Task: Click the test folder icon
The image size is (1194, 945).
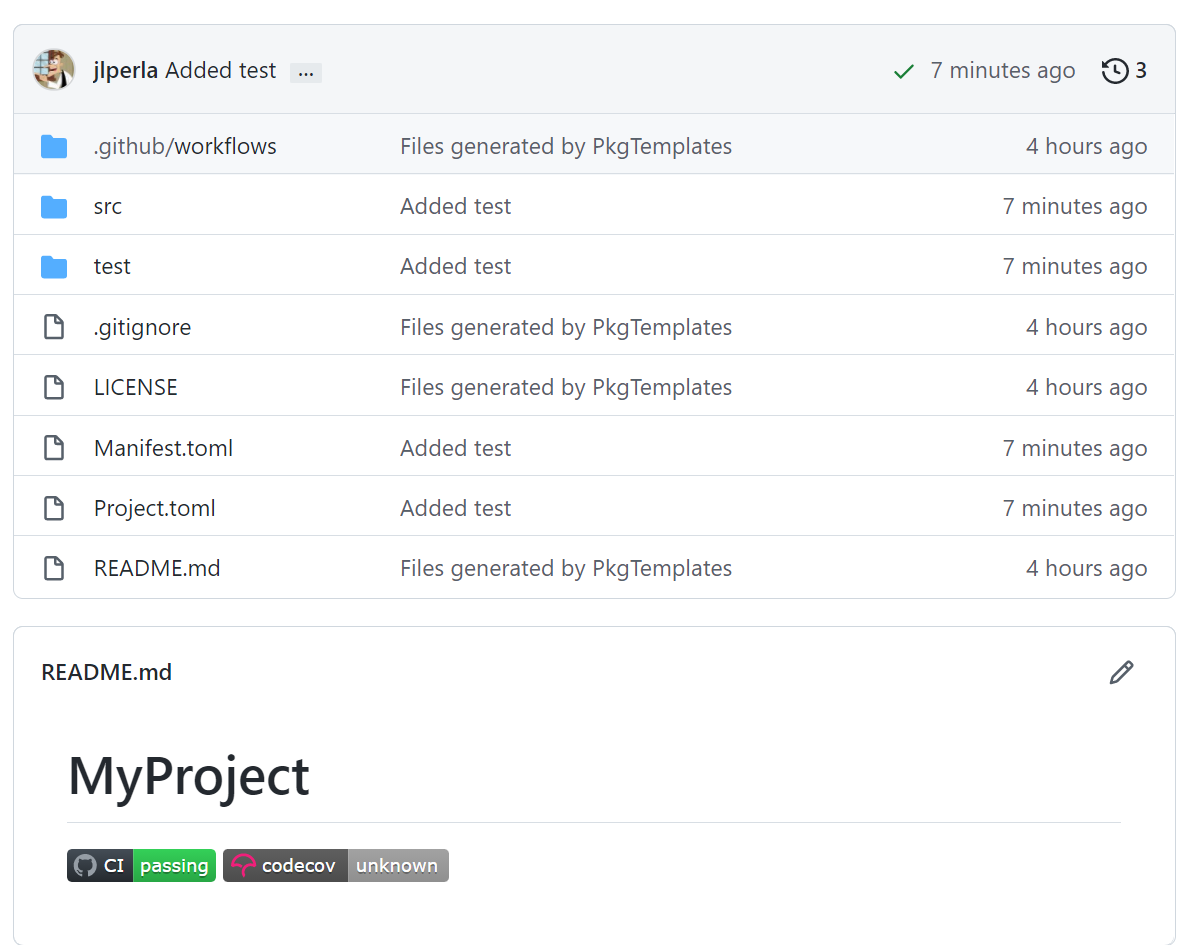Action: click(x=54, y=267)
